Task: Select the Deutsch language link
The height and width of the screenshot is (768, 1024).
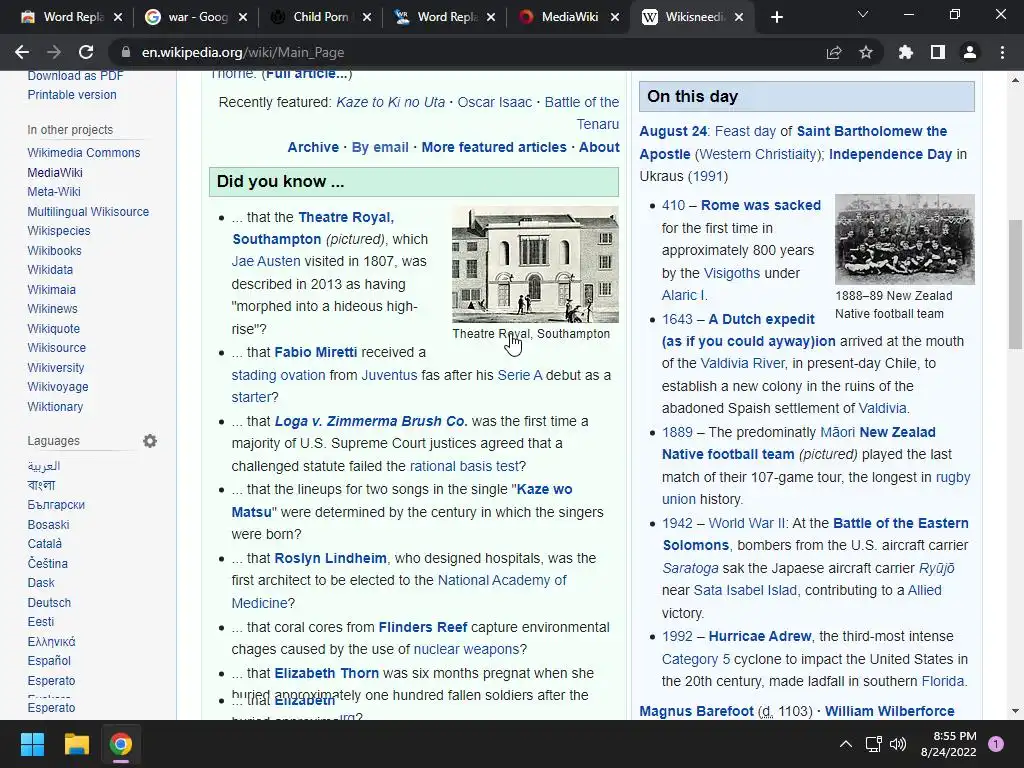Action: (x=49, y=602)
